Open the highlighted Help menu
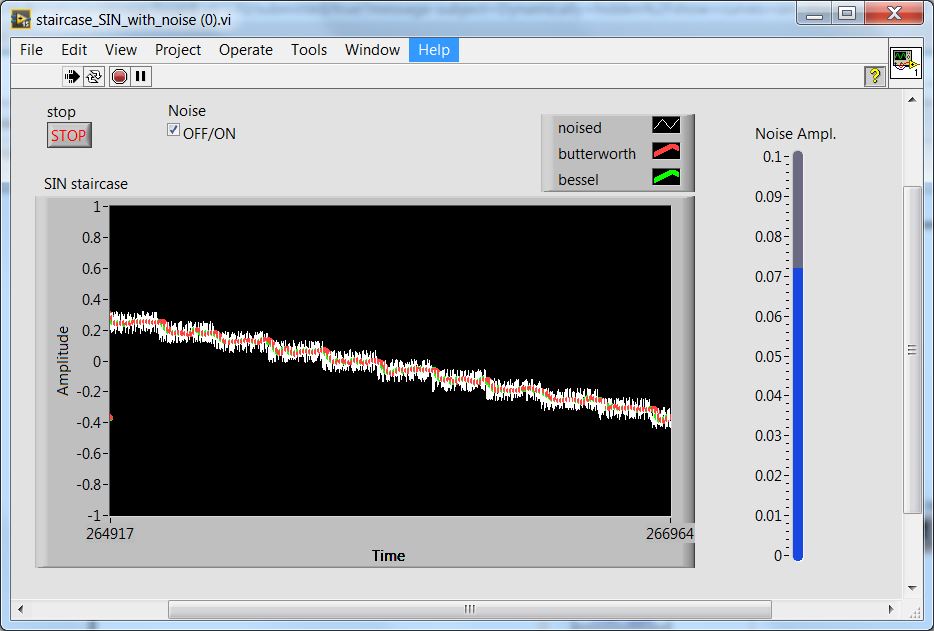Screen dimensions: 934x631 pos(434,50)
